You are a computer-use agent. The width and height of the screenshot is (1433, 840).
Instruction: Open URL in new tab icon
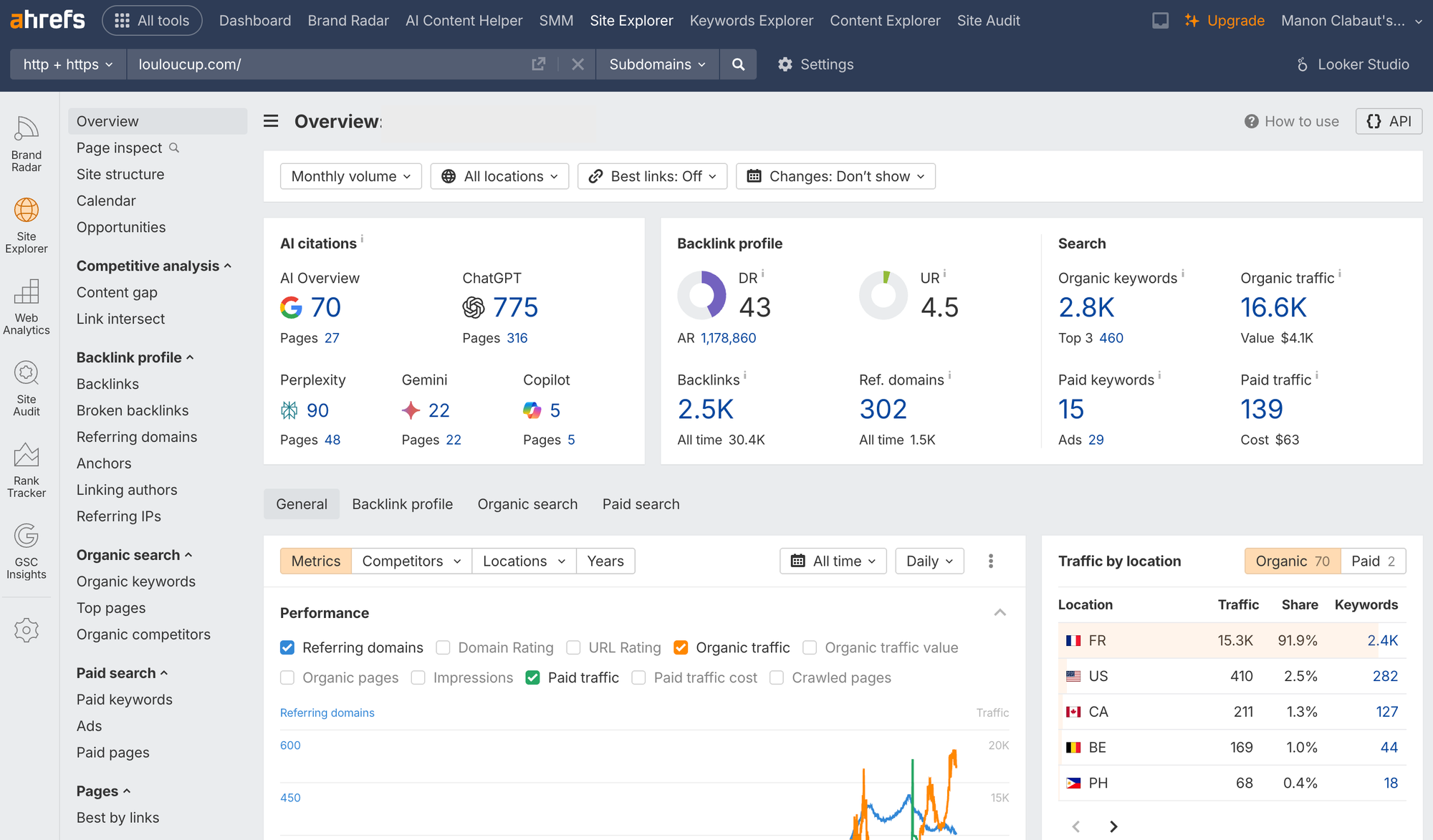(x=539, y=64)
